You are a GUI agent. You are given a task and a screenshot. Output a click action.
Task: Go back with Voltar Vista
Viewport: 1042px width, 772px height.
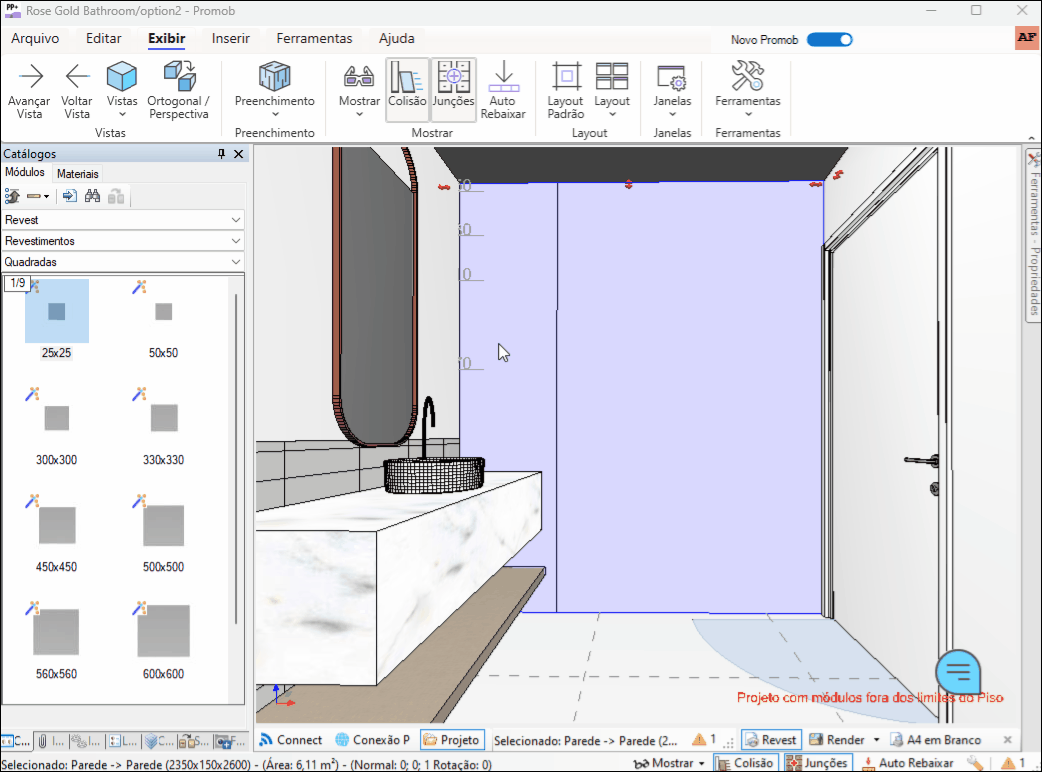click(x=76, y=90)
